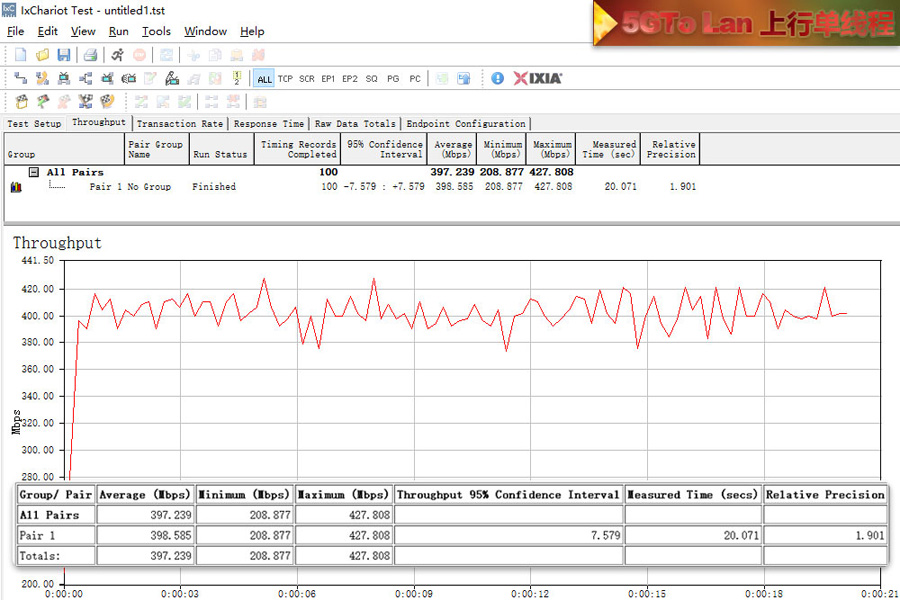Click the blue info icon near IXIA
This screenshot has width=900, height=600.
(x=497, y=78)
